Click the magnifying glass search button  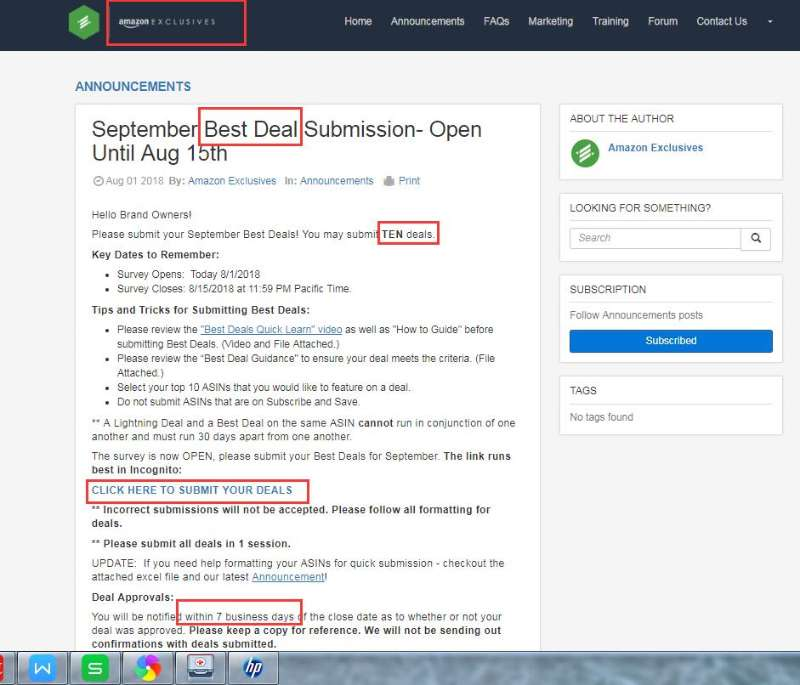point(756,238)
